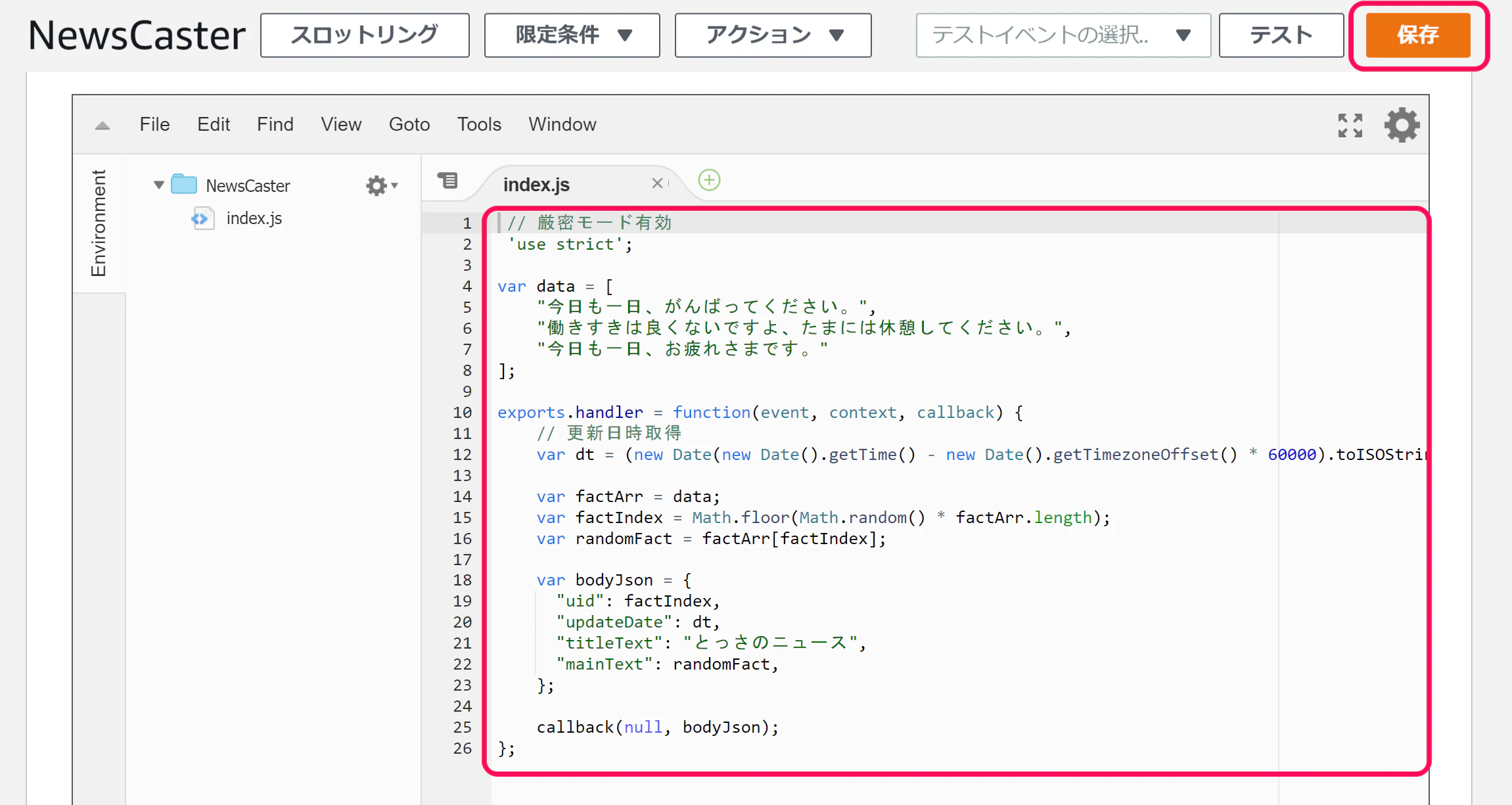Click the NewsCaster folder icon
The width and height of the screenshot is (1512, 805).
click(x=184, y=185)
